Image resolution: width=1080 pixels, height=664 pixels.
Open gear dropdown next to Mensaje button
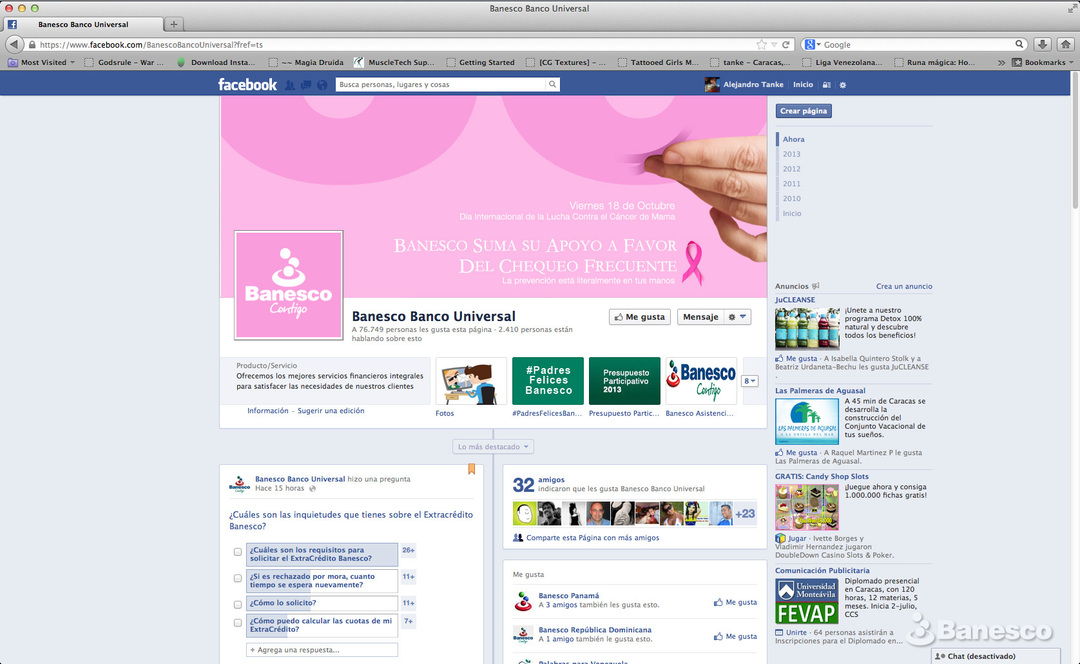tap(738, 317)
